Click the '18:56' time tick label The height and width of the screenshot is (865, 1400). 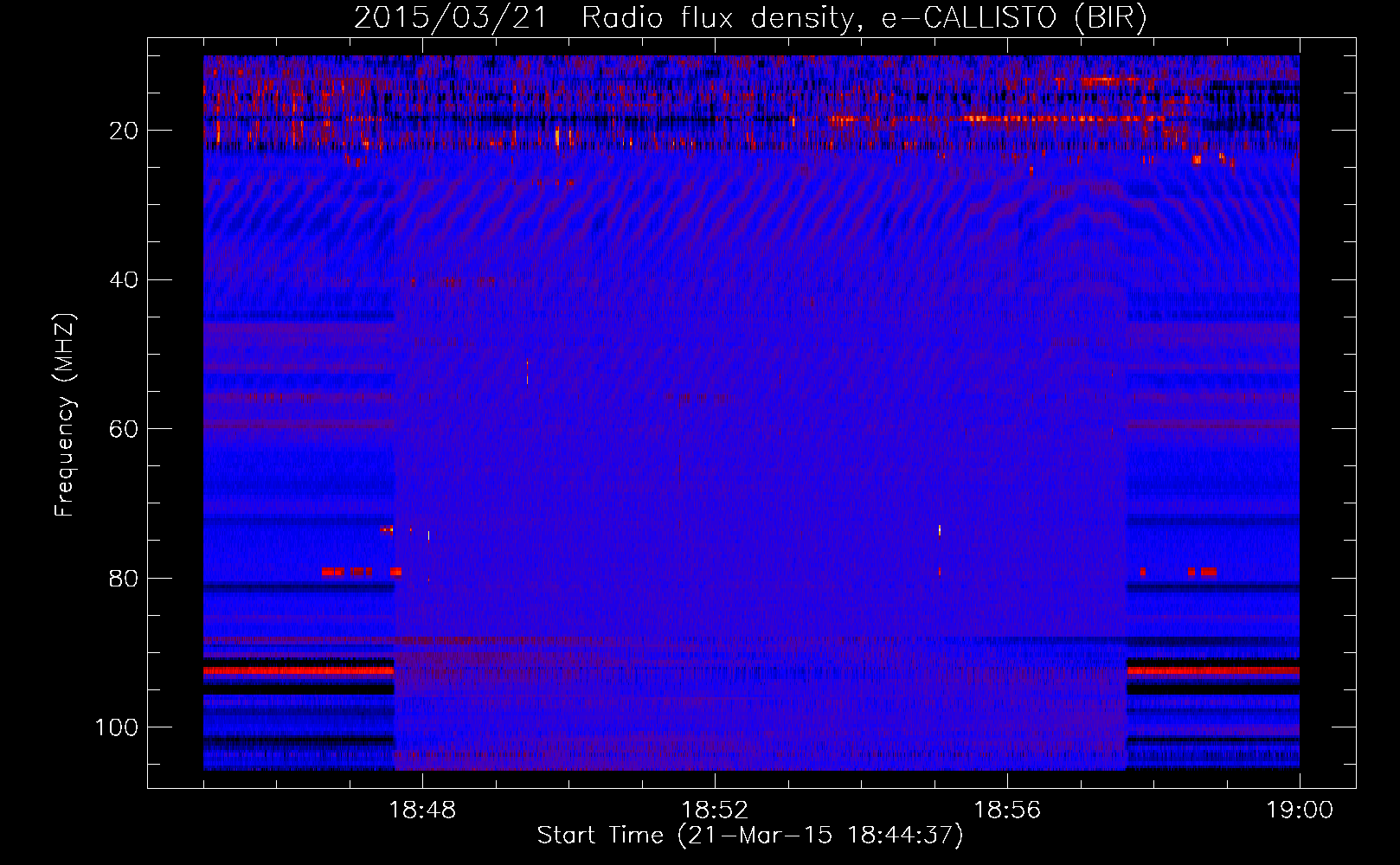[x=1007, y=811]
